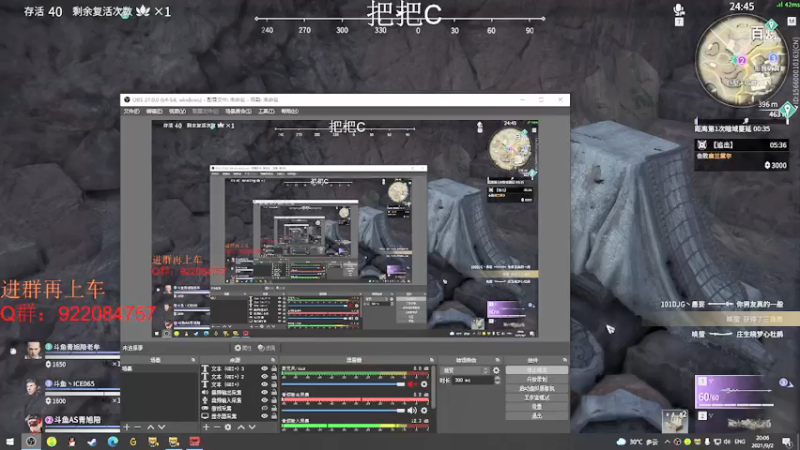Pop out the Sources dock panel
The width and height of the screenshot is (800, 450).
[273, 360]
